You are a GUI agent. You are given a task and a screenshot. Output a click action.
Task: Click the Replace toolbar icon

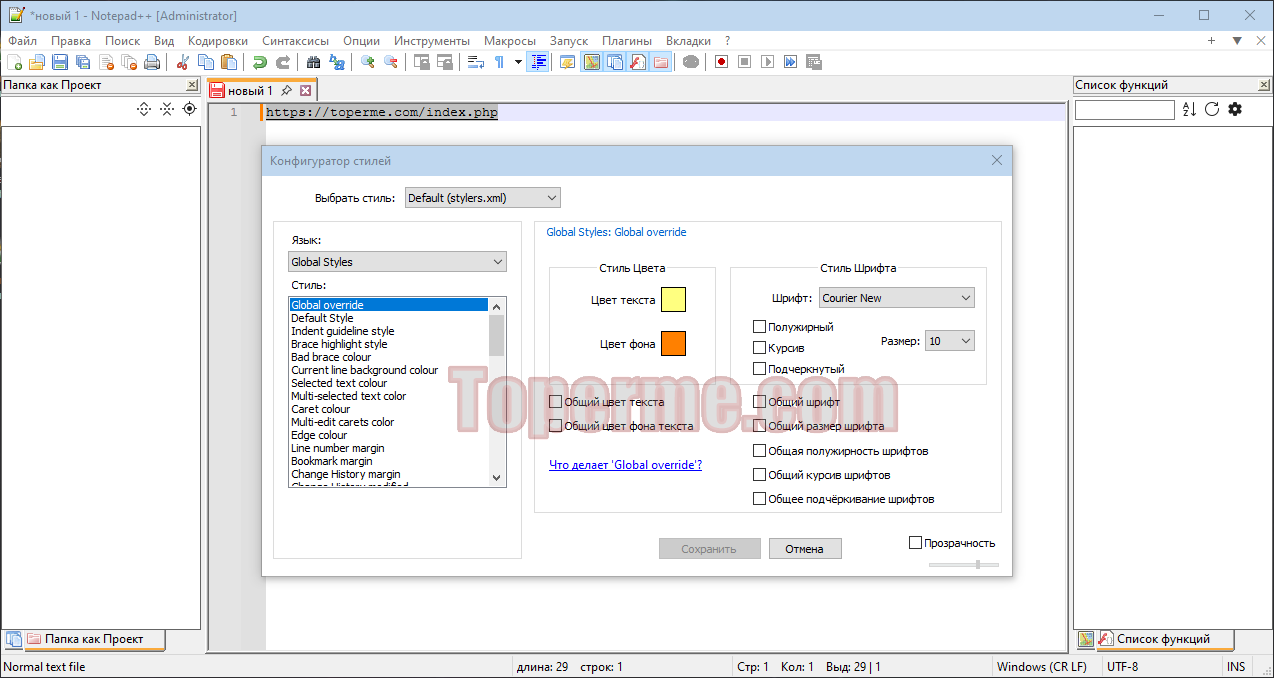point(337,62)
